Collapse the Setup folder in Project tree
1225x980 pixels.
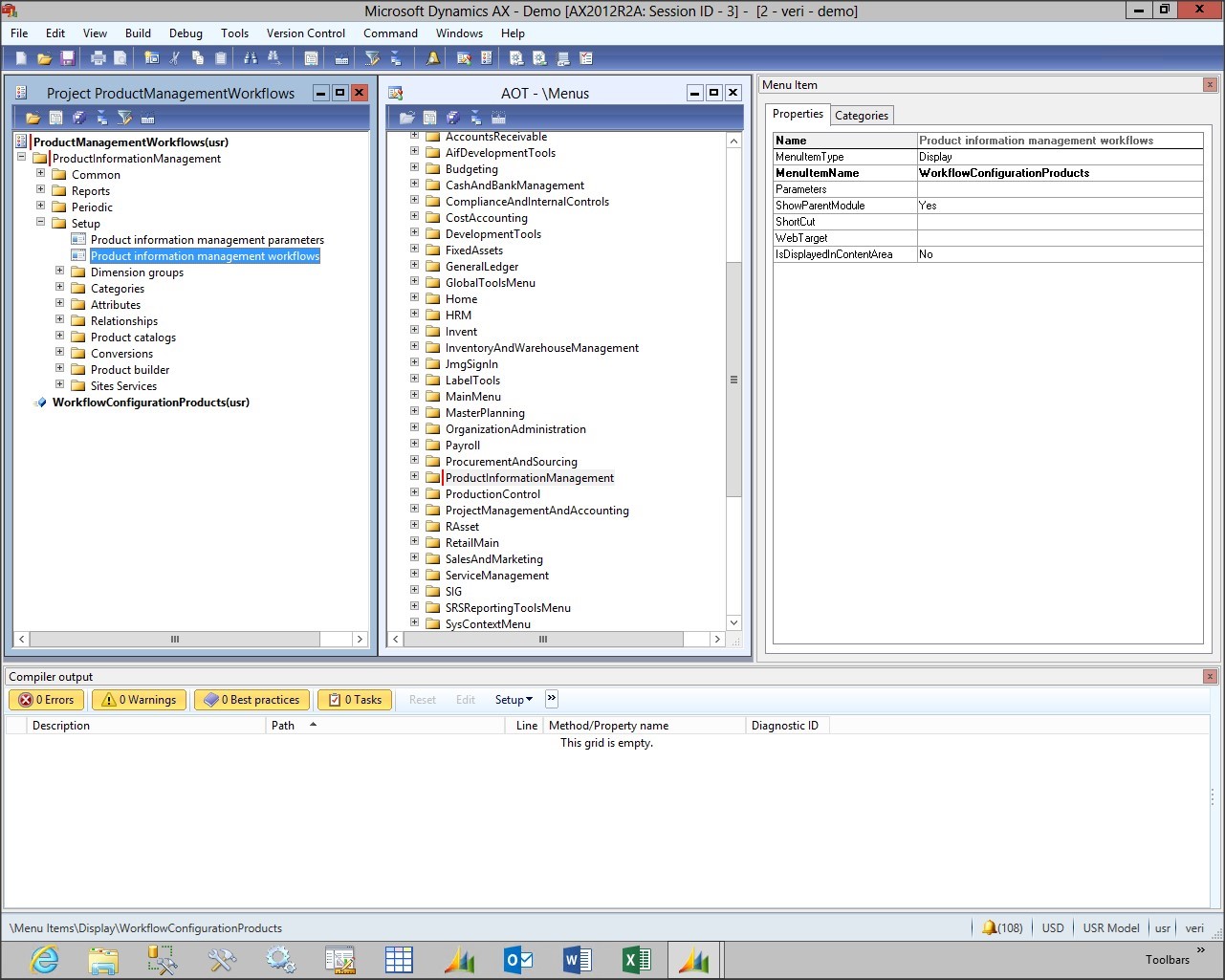click(x=40, y=223)
